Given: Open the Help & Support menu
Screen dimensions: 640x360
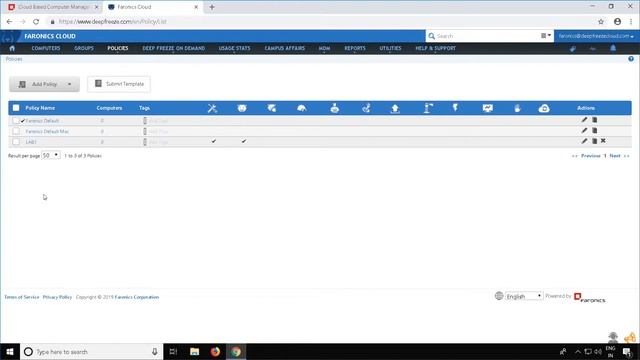Looking at the screenshot, I should tap(435, 48).
